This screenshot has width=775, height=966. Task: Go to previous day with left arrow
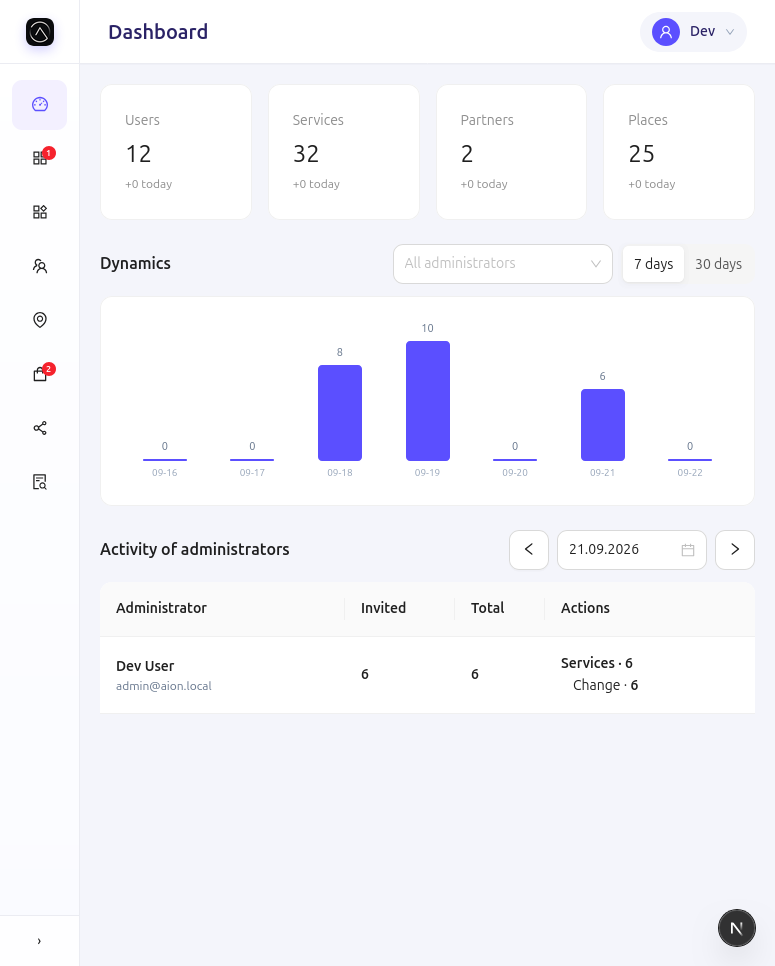529,550
